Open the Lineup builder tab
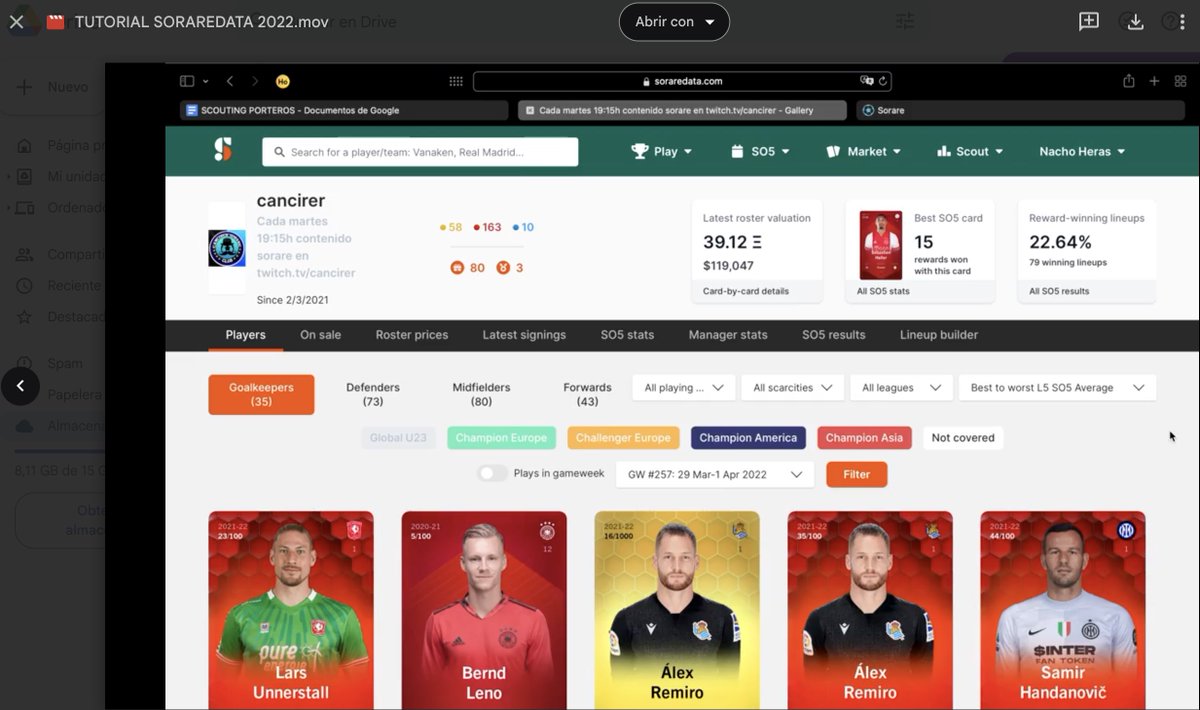Viewport: 1200px width, 710px height. 939,335
